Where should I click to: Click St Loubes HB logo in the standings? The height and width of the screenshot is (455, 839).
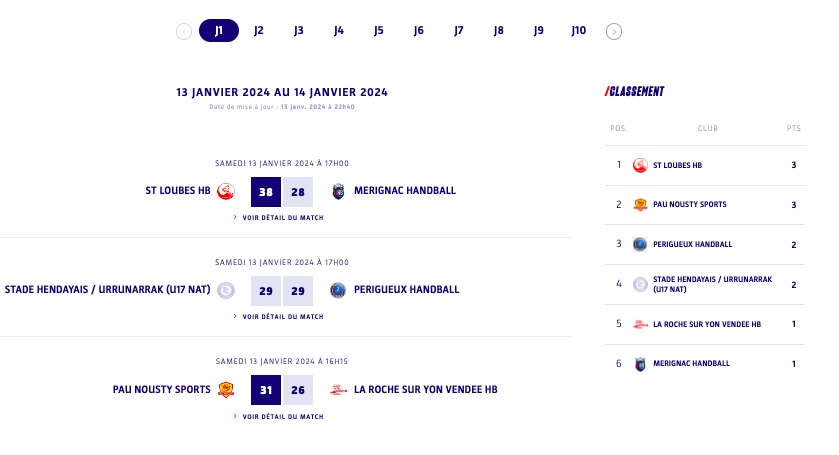click(640, 165)
